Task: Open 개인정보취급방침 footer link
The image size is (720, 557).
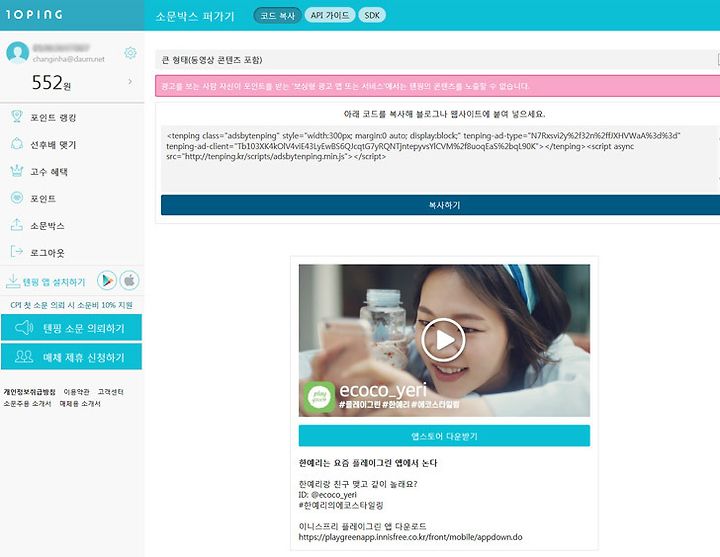Action: click(x=29, y=392)
